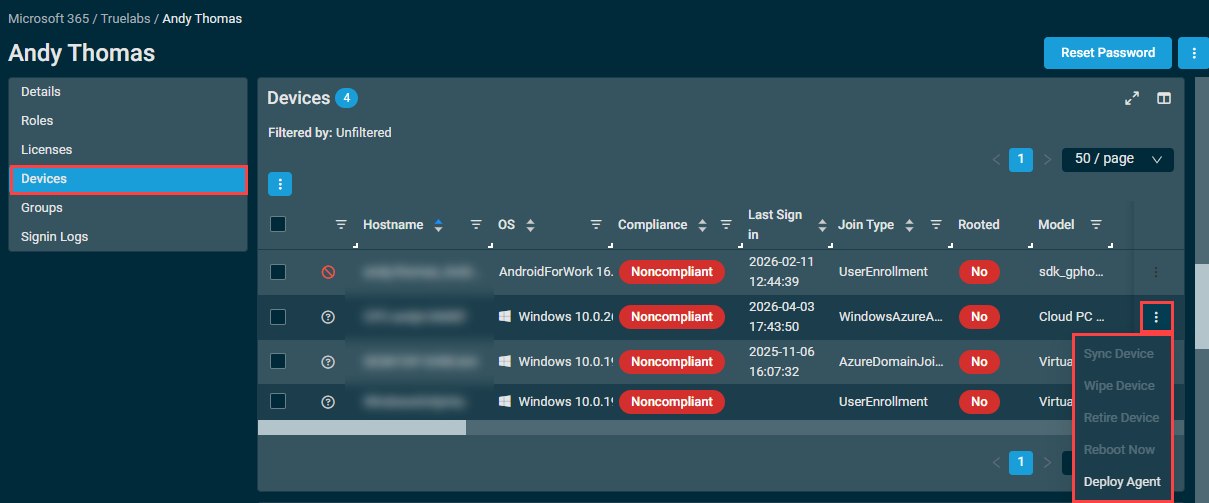This screenshot has height=503, width=1209.
Task: Open actions menu for the AndroidForWork device row
Action: click(x=1156, y=272)
